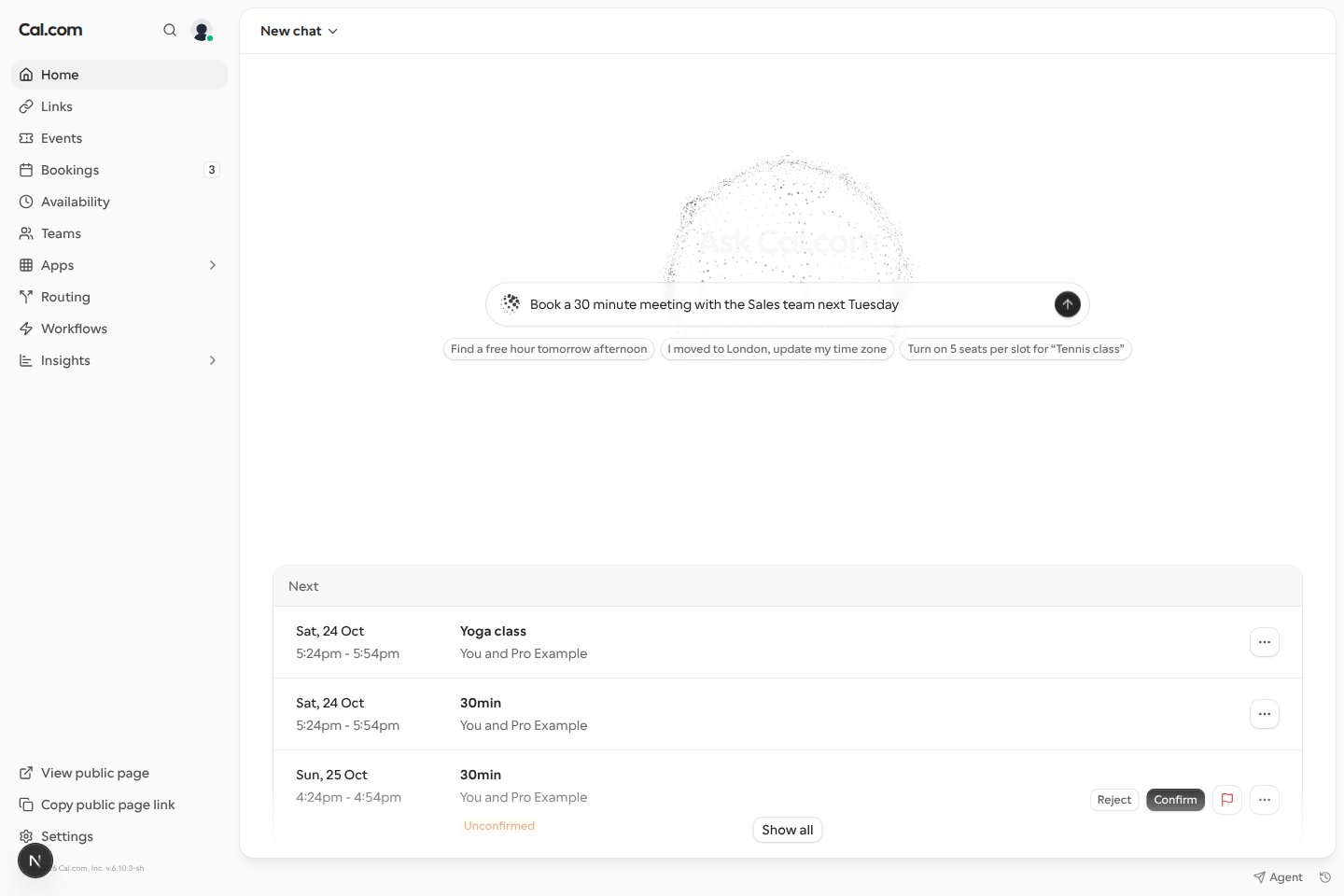Open Links in the sidebar
The image size is (1344, 896).
click(x=119, y=106)
